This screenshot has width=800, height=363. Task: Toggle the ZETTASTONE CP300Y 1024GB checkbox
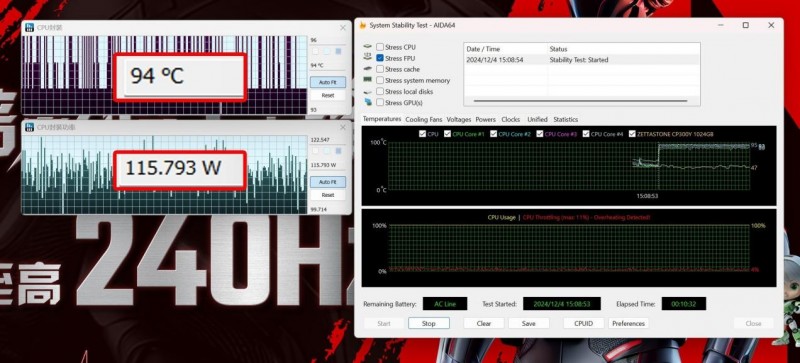coord(633,134)
